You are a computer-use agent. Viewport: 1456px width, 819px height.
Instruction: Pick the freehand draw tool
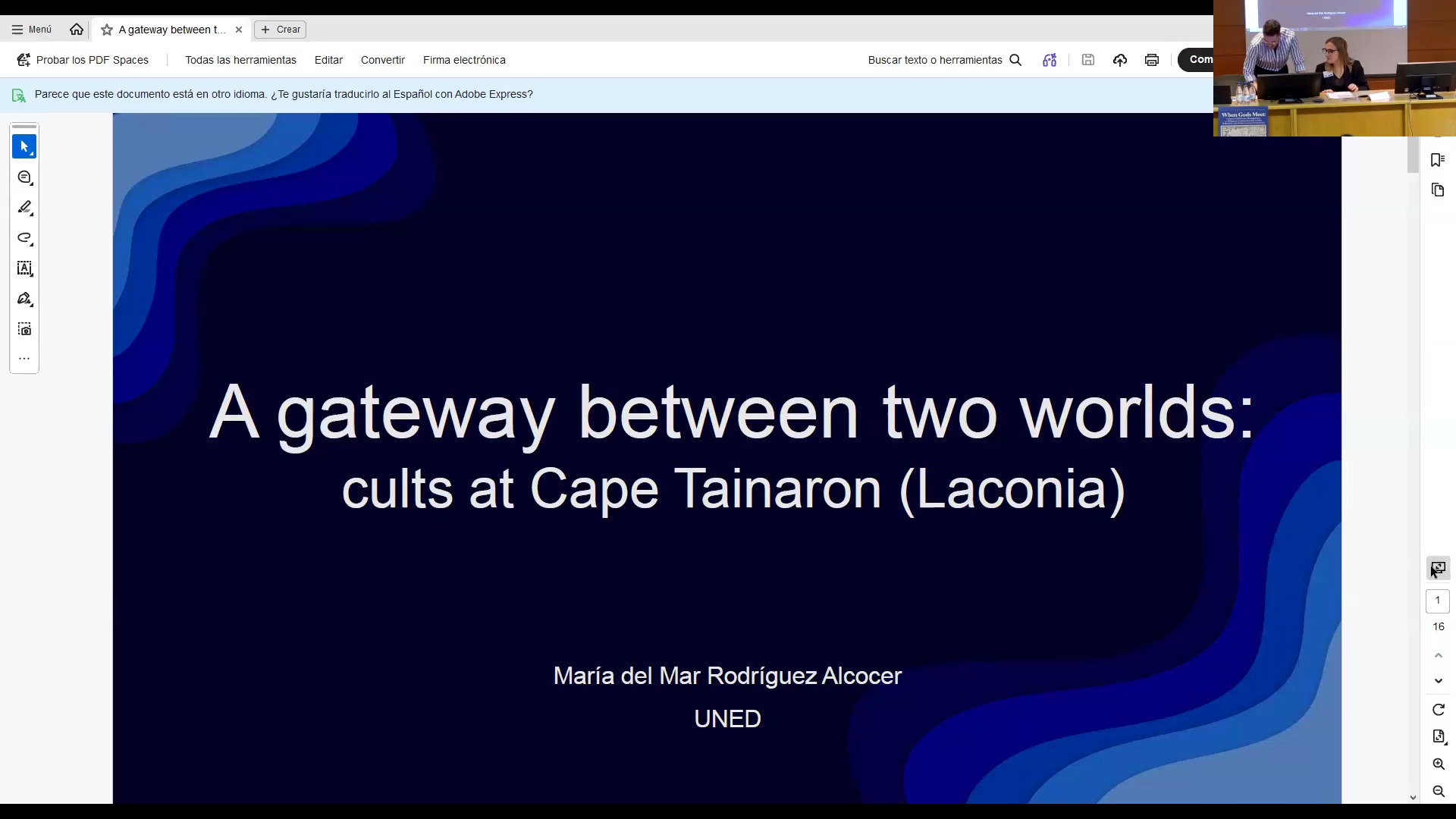(24, 238)
